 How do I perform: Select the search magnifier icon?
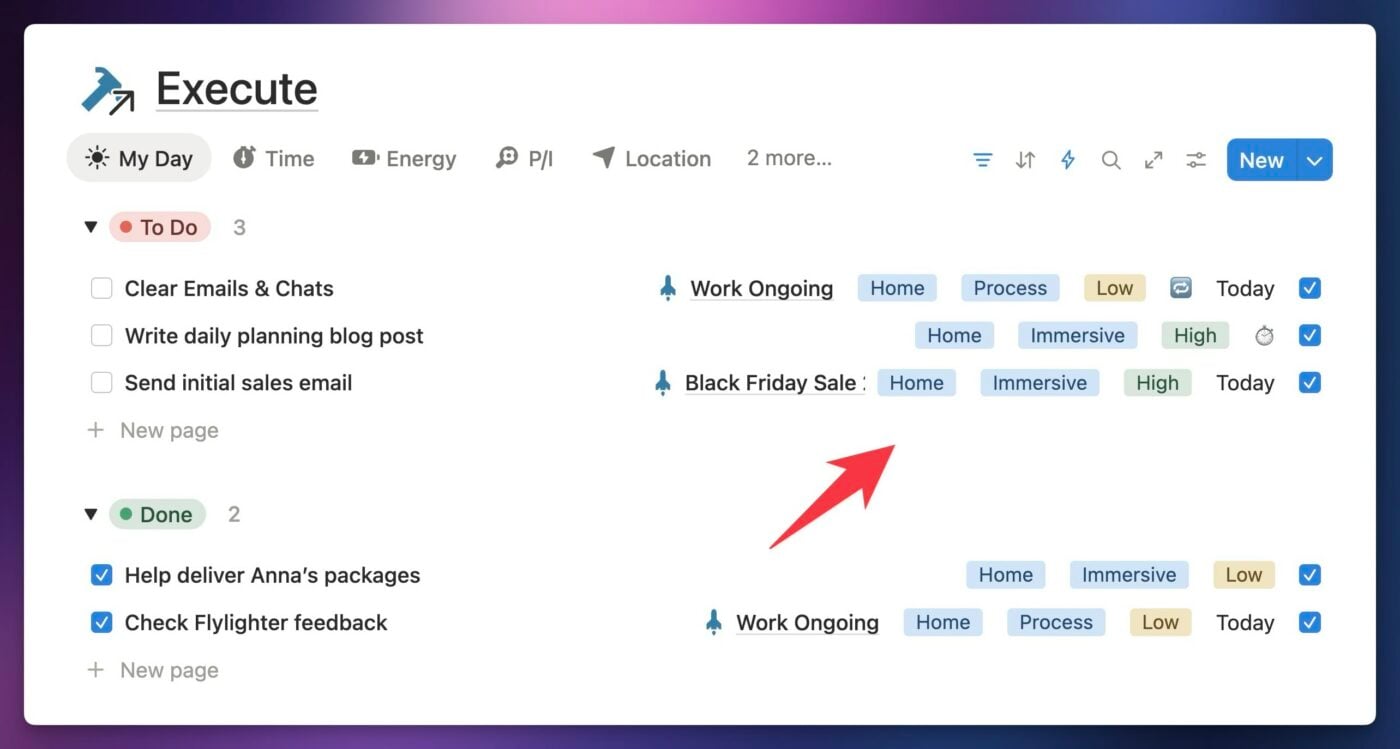[1110, 159]
